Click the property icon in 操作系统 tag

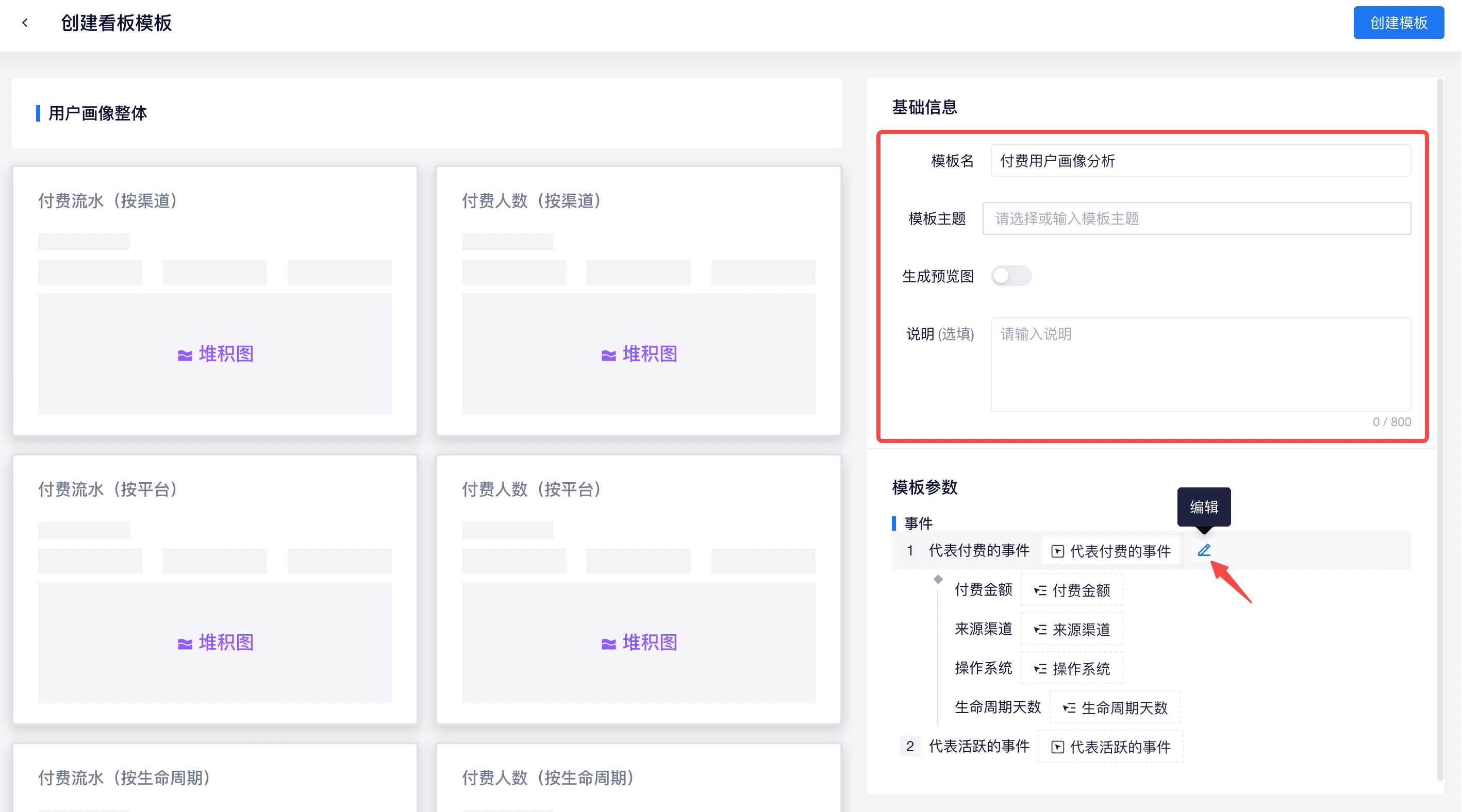[x=1040, y=669]
